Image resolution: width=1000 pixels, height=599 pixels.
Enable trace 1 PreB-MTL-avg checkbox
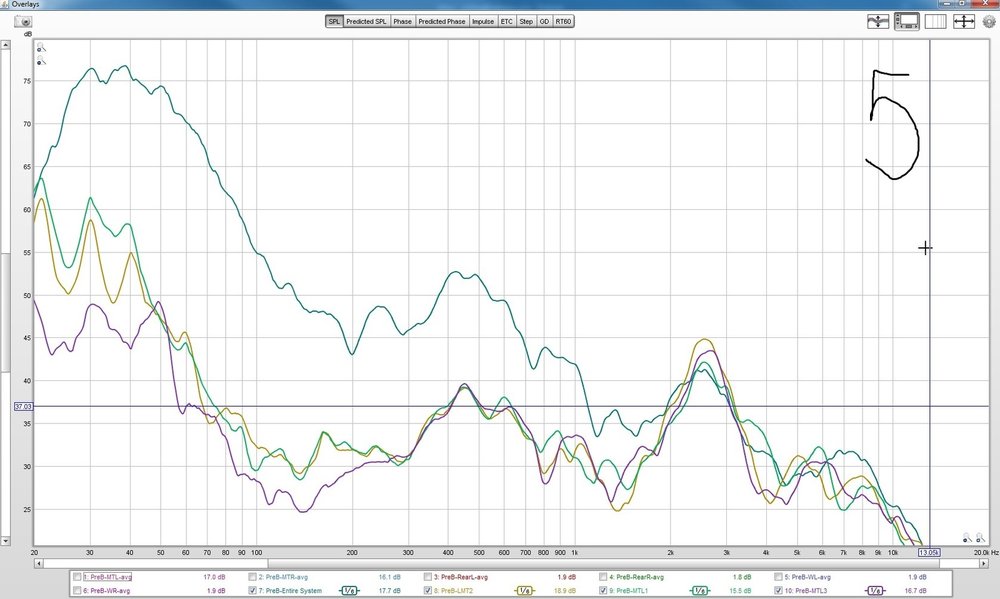pos(77,577)
